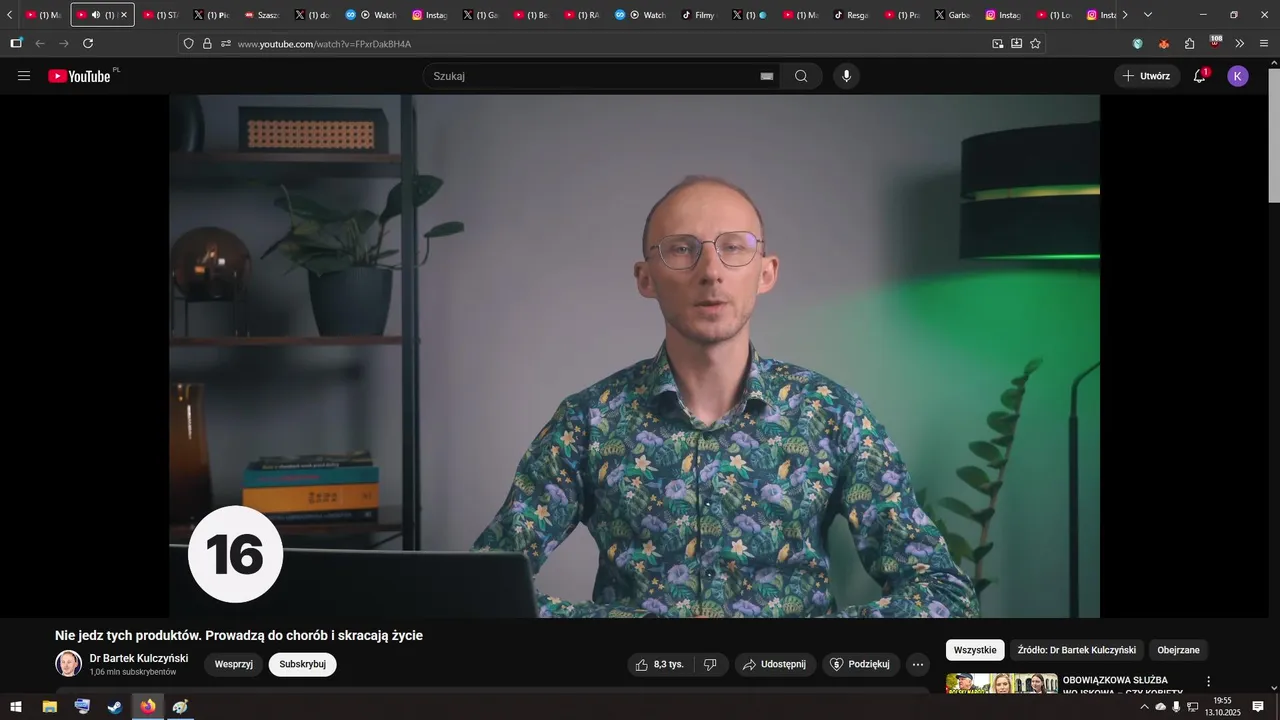Click the video player to pause

(634, 356)
